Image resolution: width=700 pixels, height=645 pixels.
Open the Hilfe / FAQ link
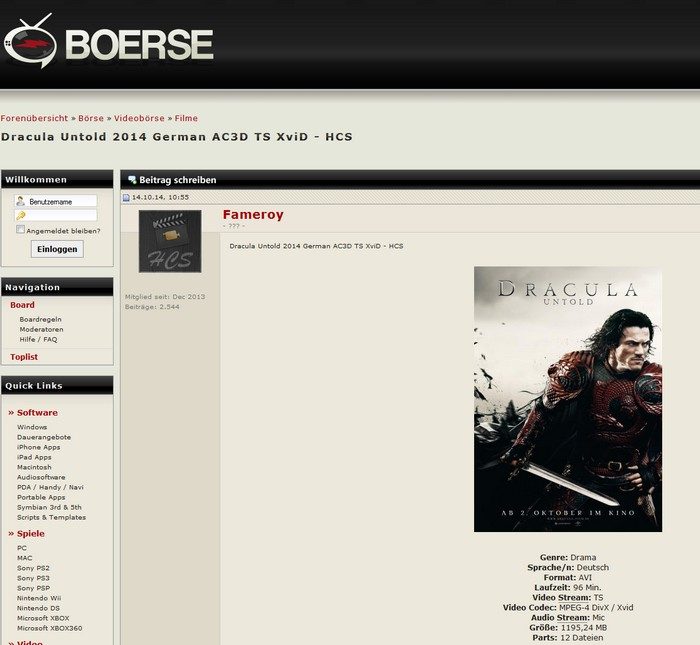(40, 339)
